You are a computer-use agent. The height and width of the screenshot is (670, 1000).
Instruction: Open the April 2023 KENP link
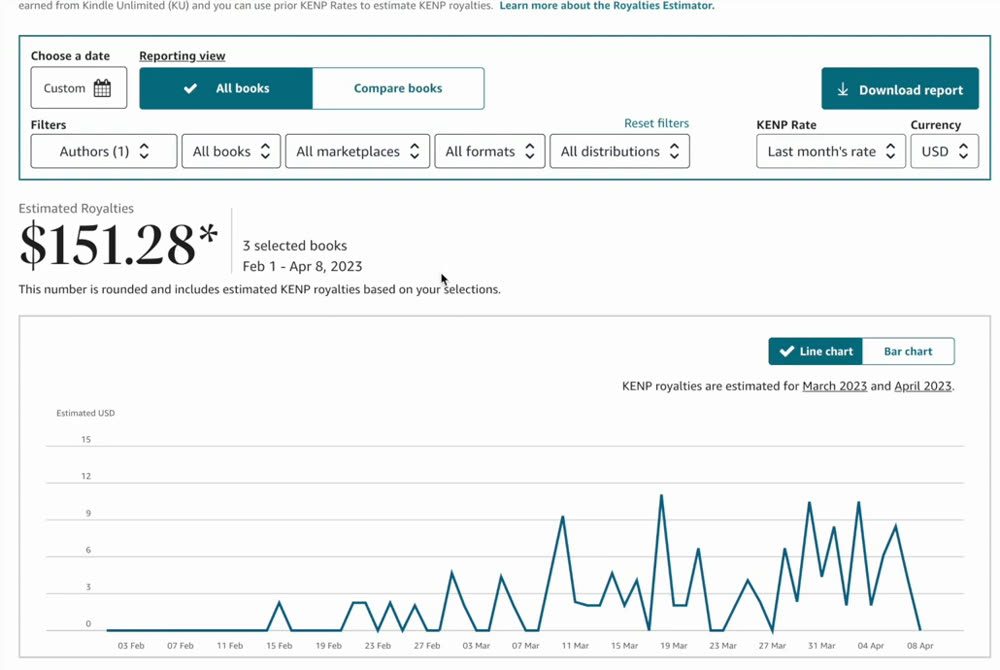point(923,386)
